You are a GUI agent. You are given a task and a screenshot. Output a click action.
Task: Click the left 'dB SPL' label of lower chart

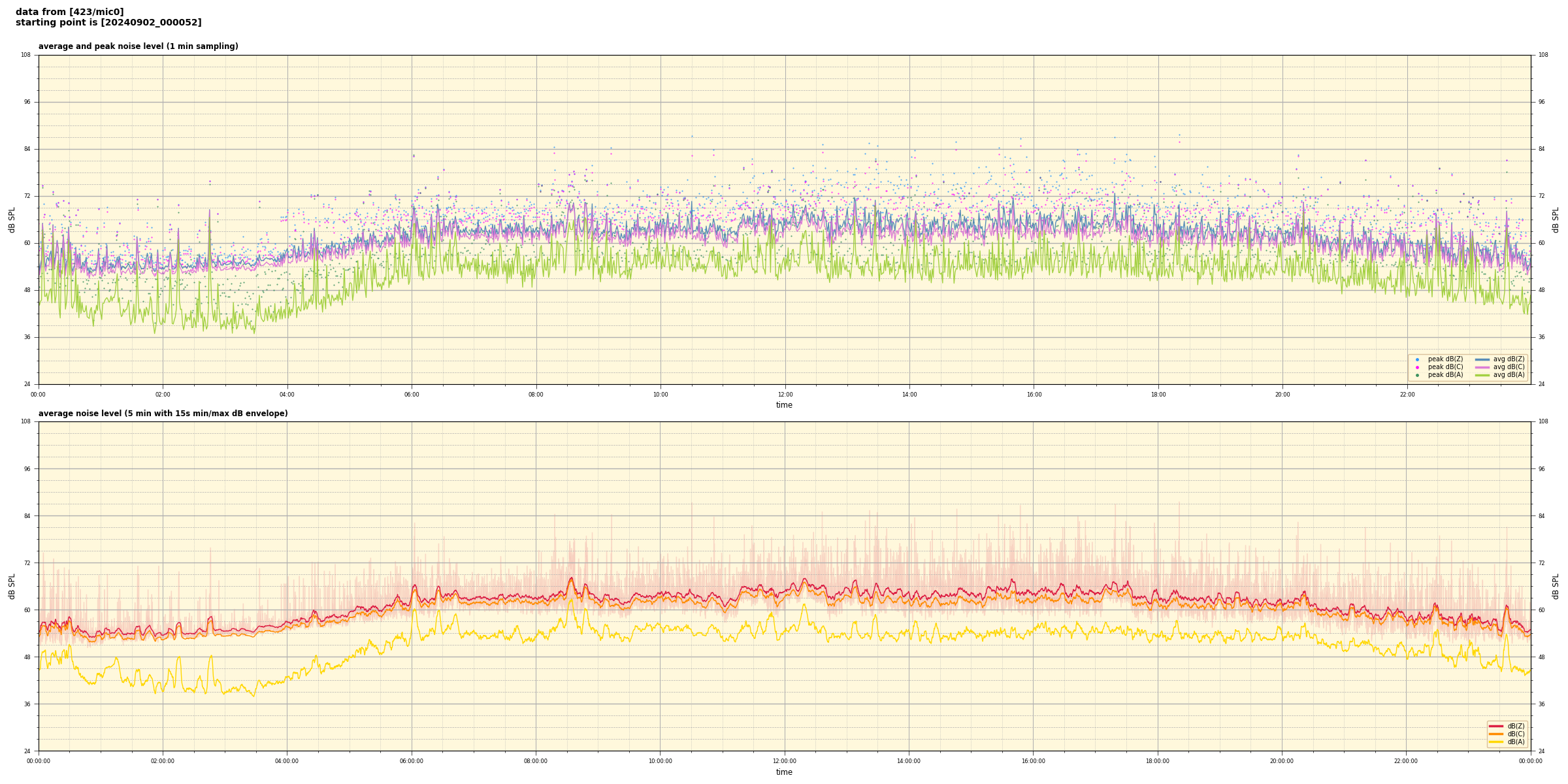(12, 586)
